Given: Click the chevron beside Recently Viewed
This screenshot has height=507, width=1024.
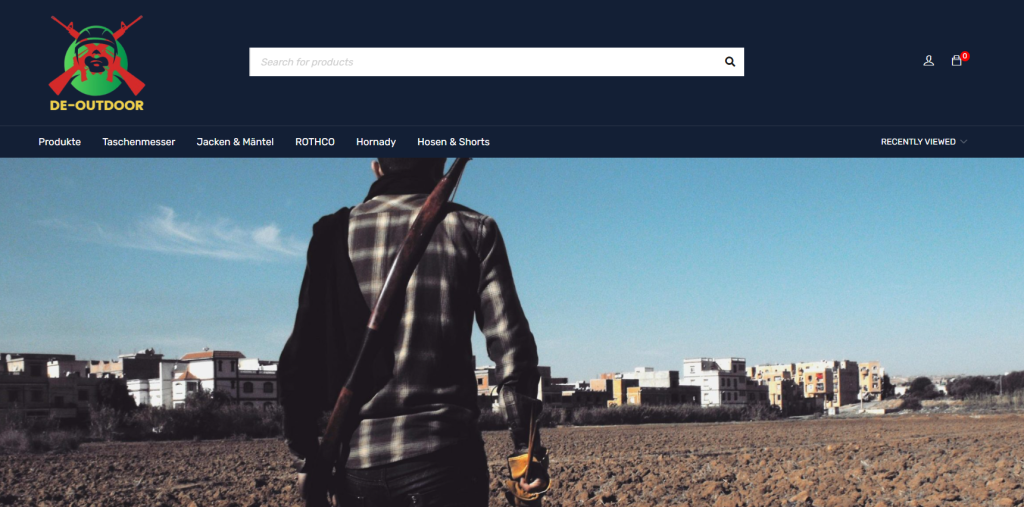Looking at the screenshot, I should [x=964, y=142].
